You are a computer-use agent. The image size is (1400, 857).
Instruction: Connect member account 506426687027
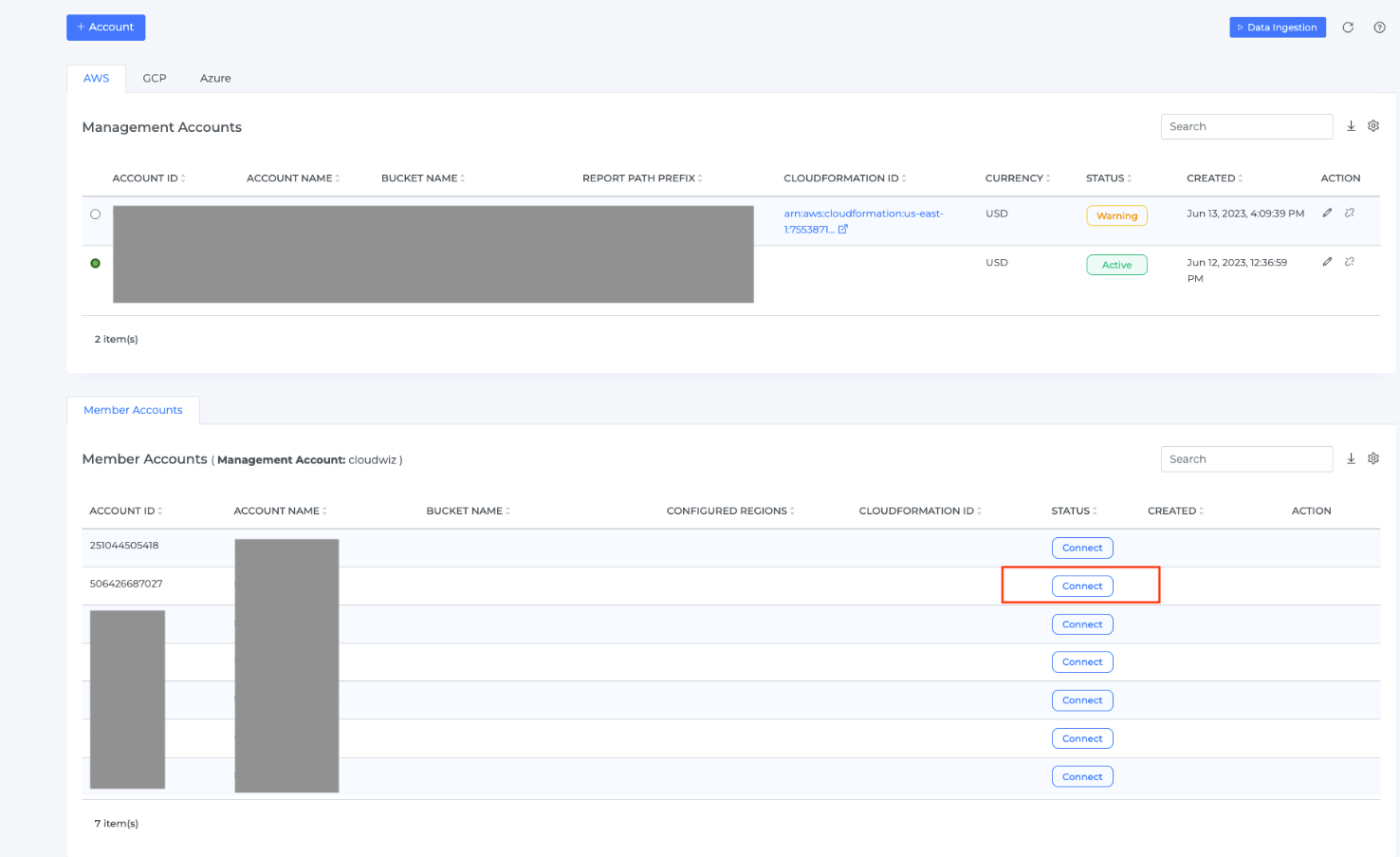pyautogui.click(x=1082, y=587)
